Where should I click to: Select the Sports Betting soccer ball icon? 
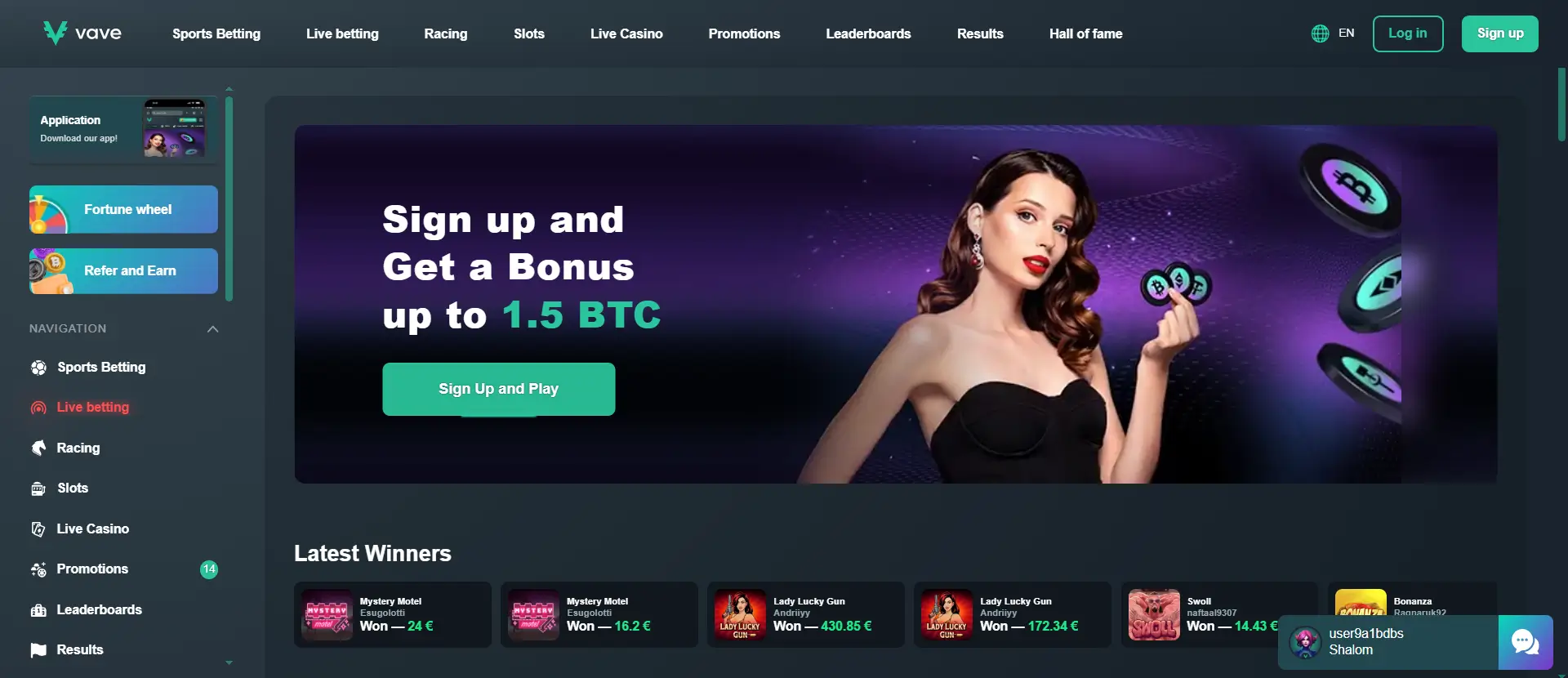(38, 368)
